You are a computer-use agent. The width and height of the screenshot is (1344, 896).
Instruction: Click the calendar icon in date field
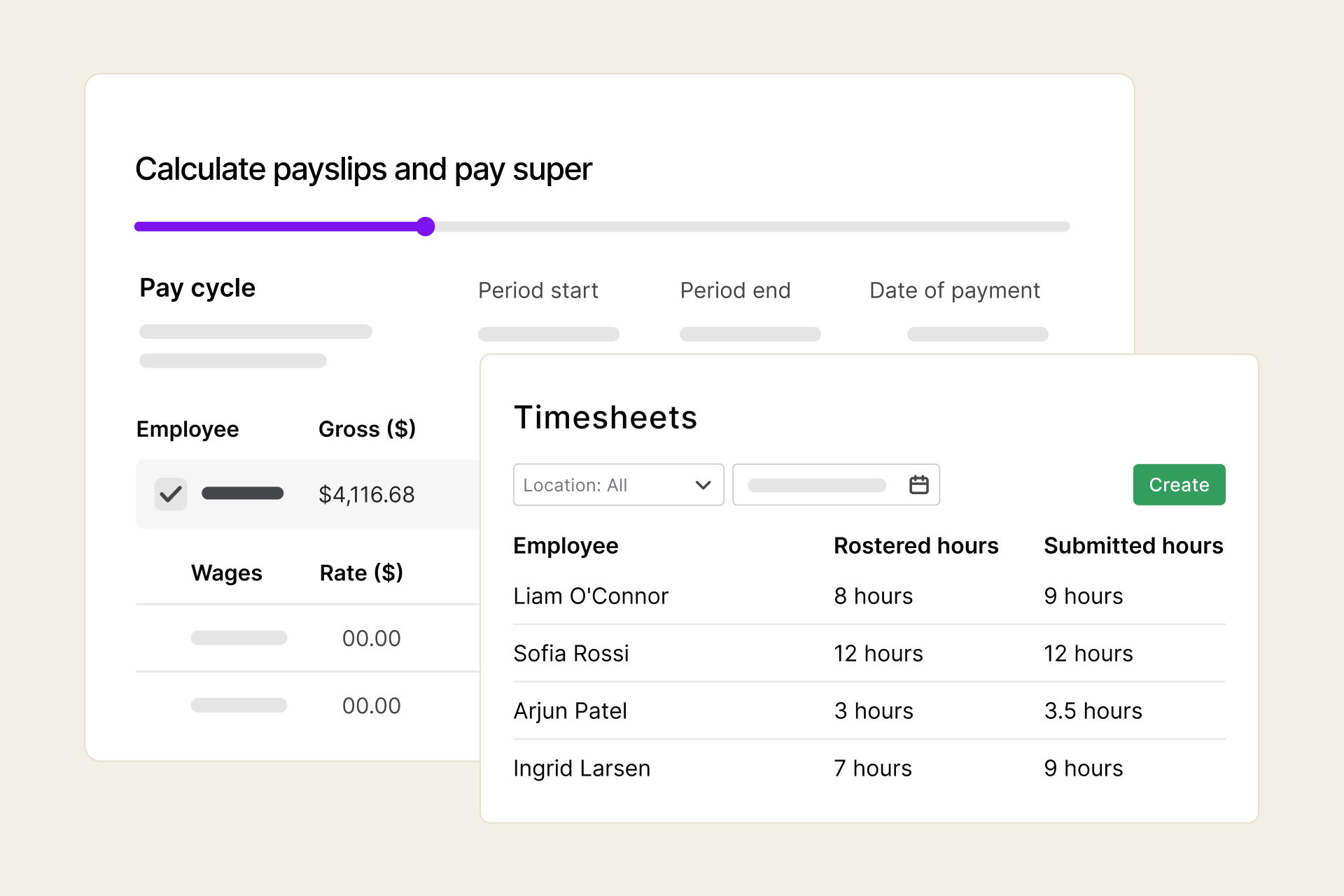click(918, 484)
